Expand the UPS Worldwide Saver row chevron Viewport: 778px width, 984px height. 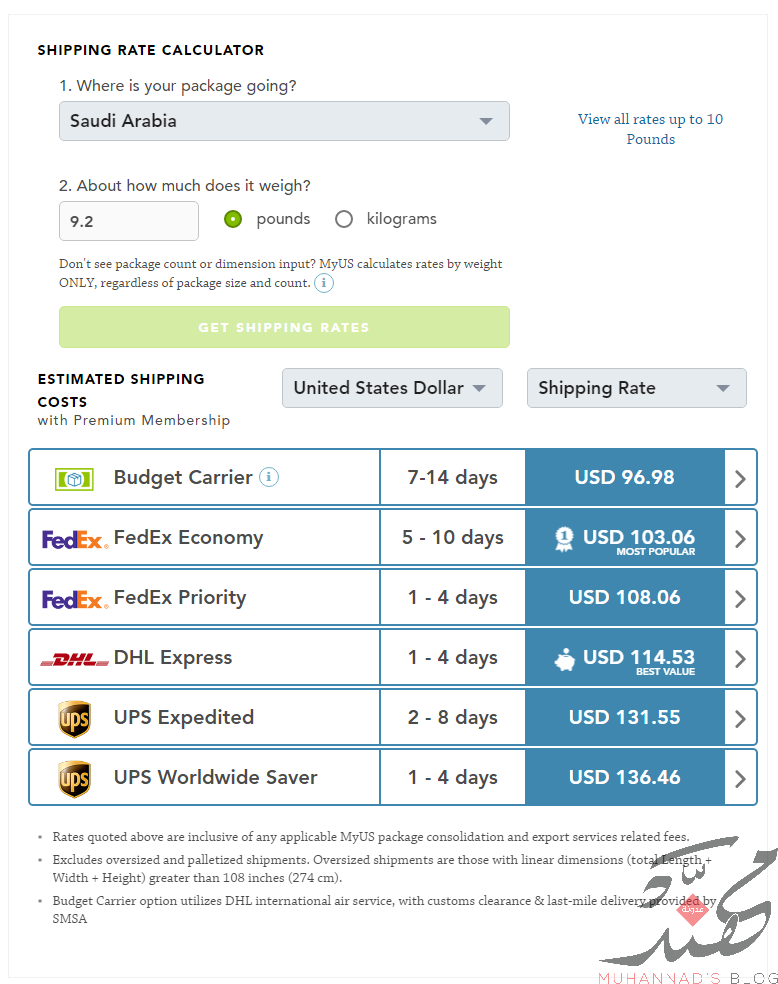click(x=740, y=779)
